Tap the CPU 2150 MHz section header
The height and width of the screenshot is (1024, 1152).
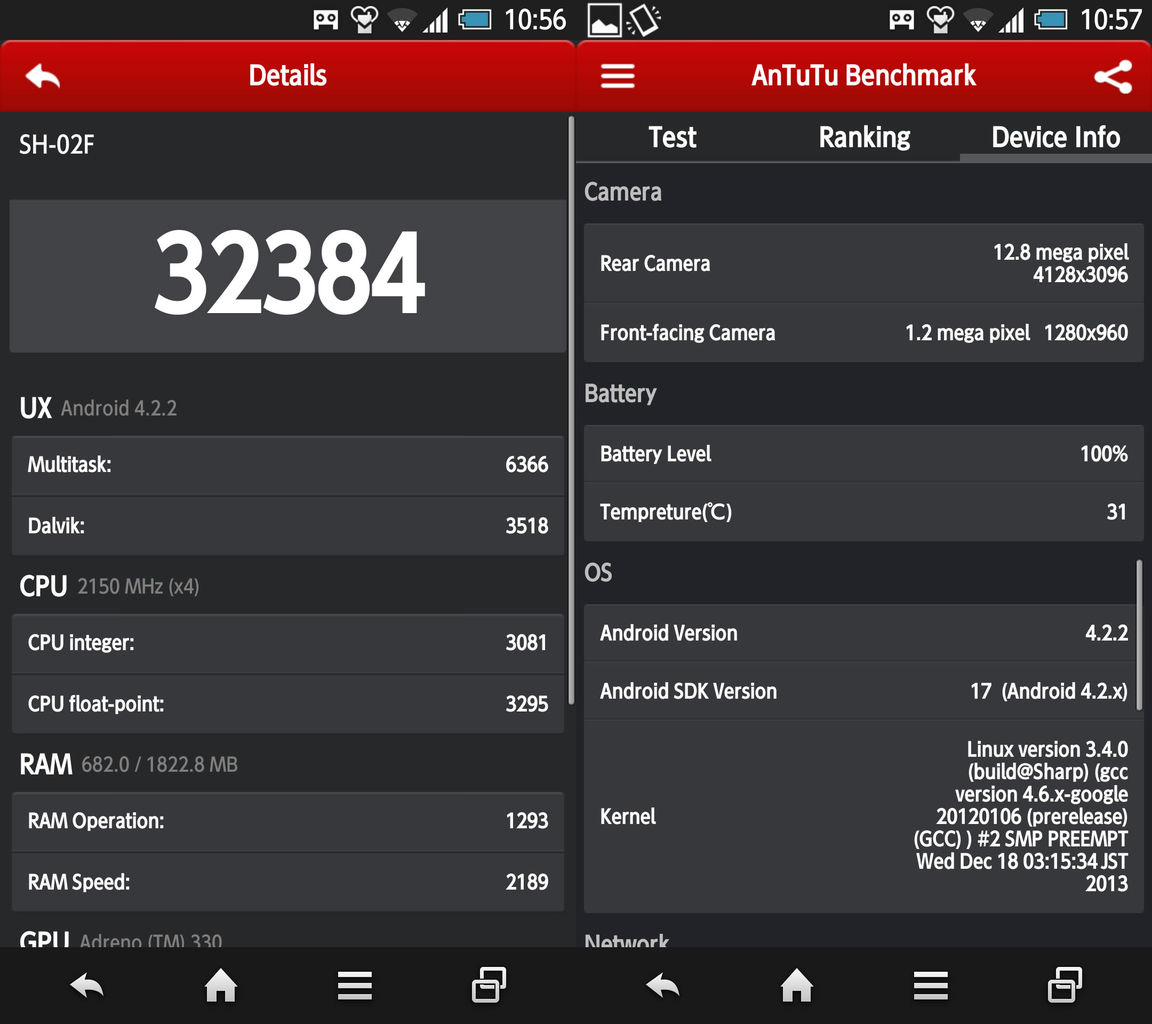109,586
